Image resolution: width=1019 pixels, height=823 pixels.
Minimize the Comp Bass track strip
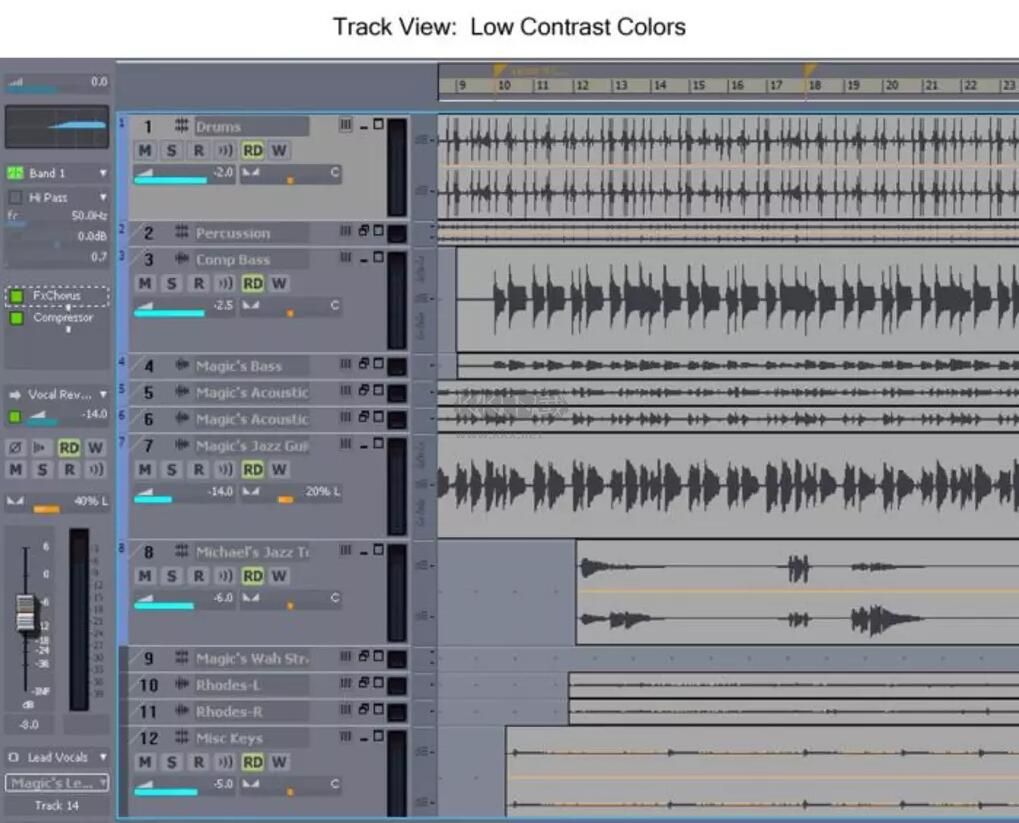tap(364, 258)
